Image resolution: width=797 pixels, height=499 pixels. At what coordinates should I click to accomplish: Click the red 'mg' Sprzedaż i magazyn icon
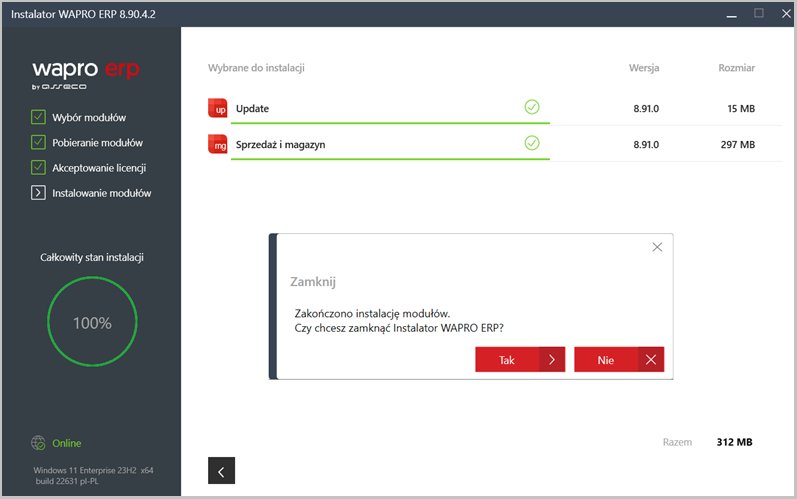[218, 144]
